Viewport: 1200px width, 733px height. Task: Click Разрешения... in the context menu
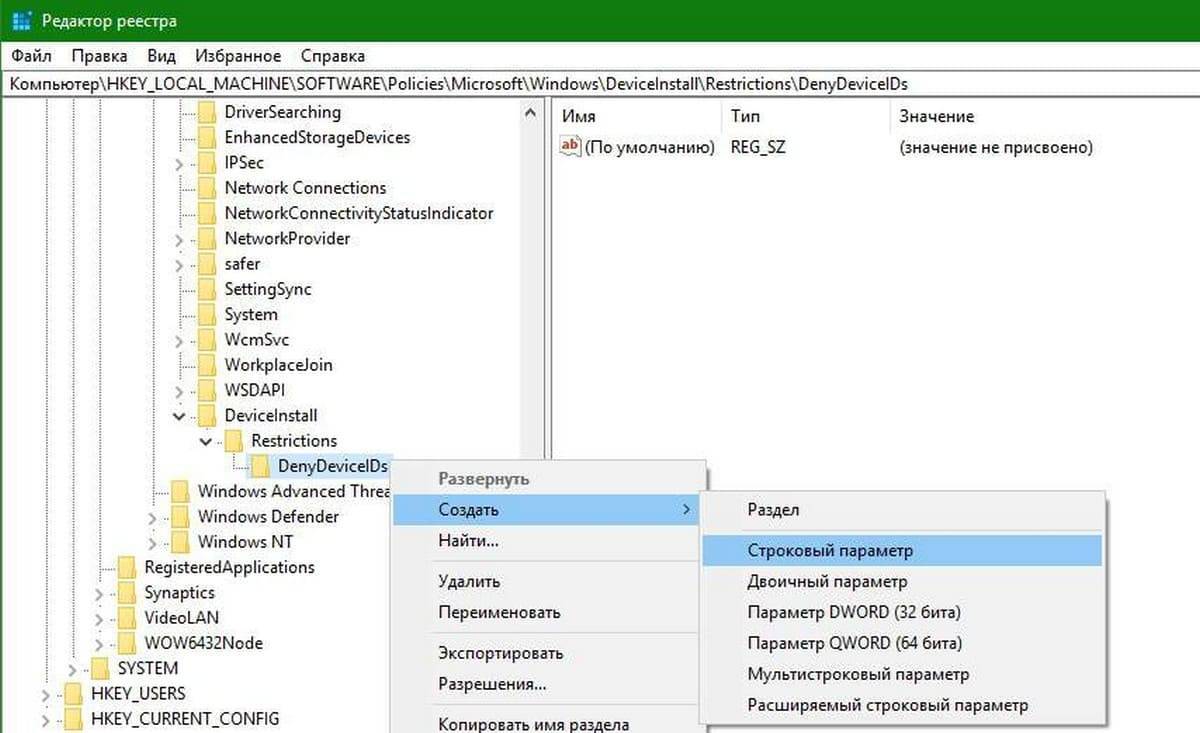point(547,684)
